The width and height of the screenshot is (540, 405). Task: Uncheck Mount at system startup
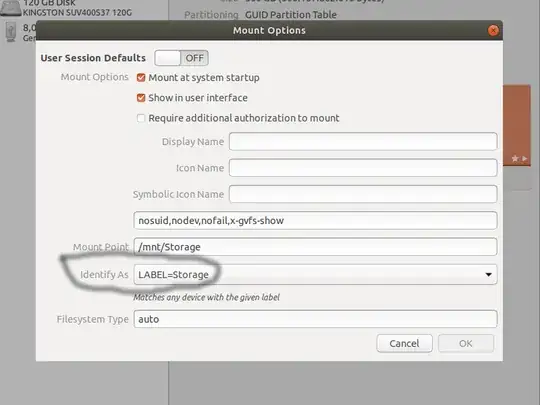click(141, 77)
